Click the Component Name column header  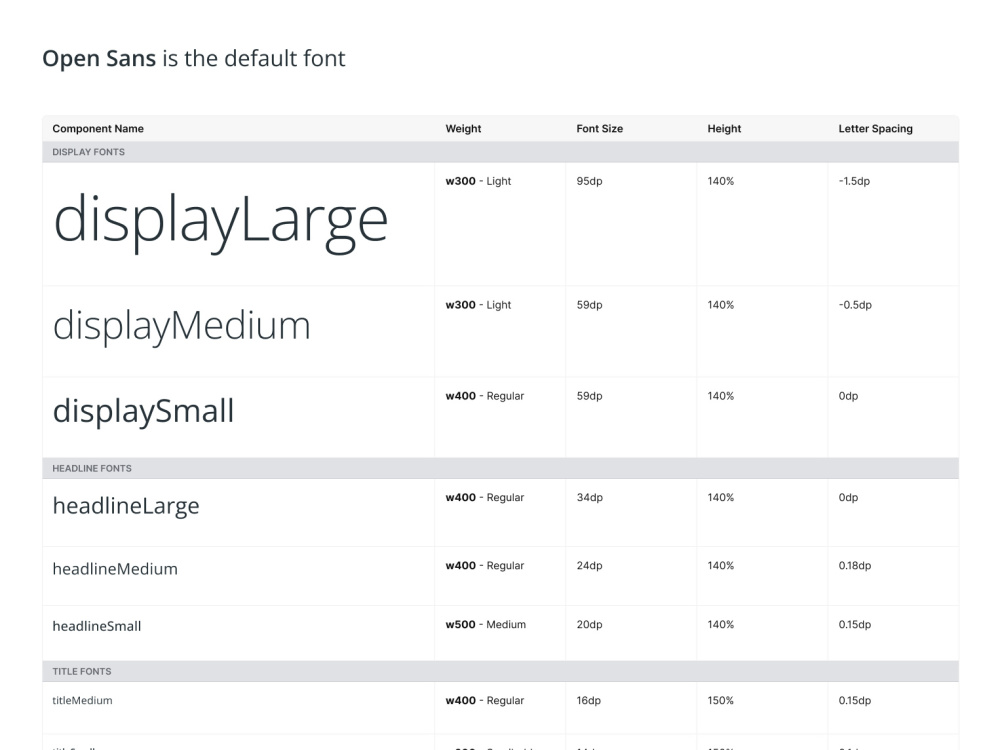[x=98, y=129]
